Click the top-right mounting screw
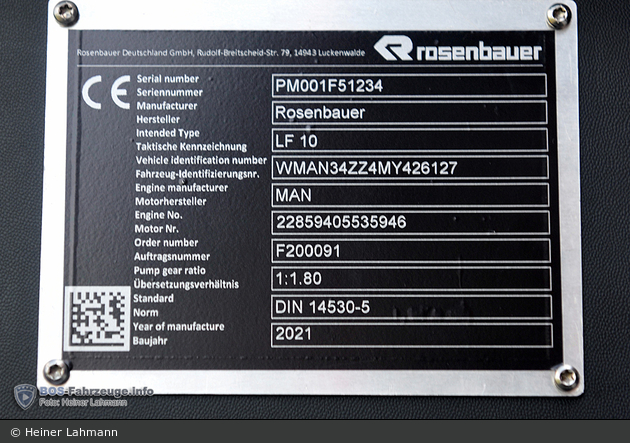 tap(559, 16)
